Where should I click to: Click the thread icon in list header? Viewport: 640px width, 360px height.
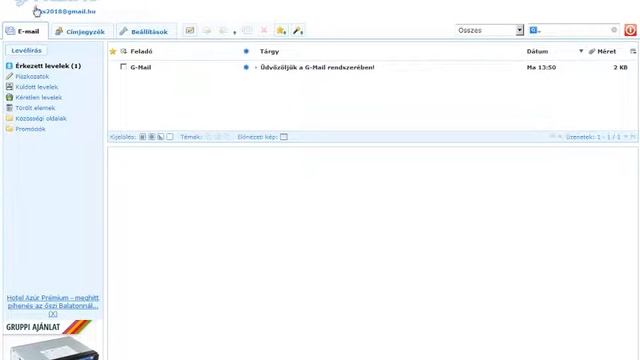coord(124,51)
